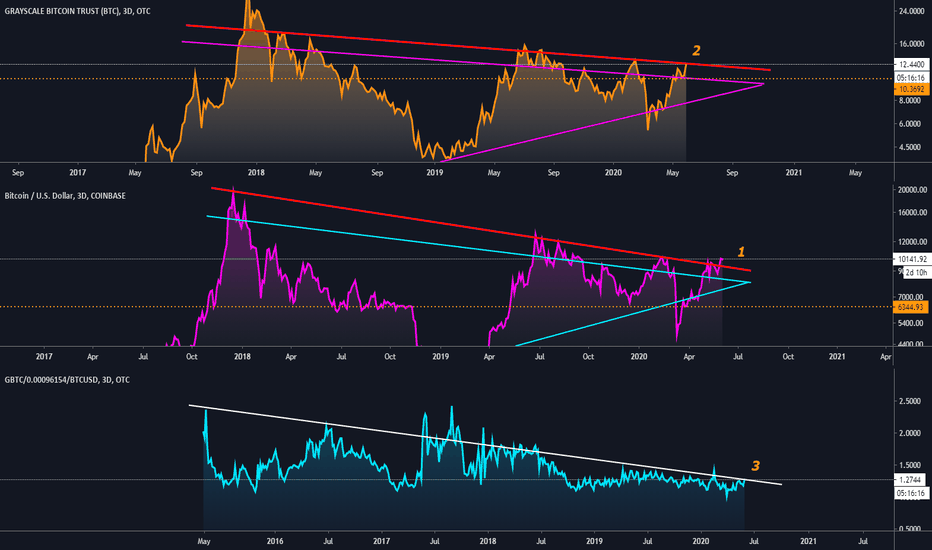Select the 12.4400 current price label
Viewport: 932px width, 550px height.
(x=911, y=64)
